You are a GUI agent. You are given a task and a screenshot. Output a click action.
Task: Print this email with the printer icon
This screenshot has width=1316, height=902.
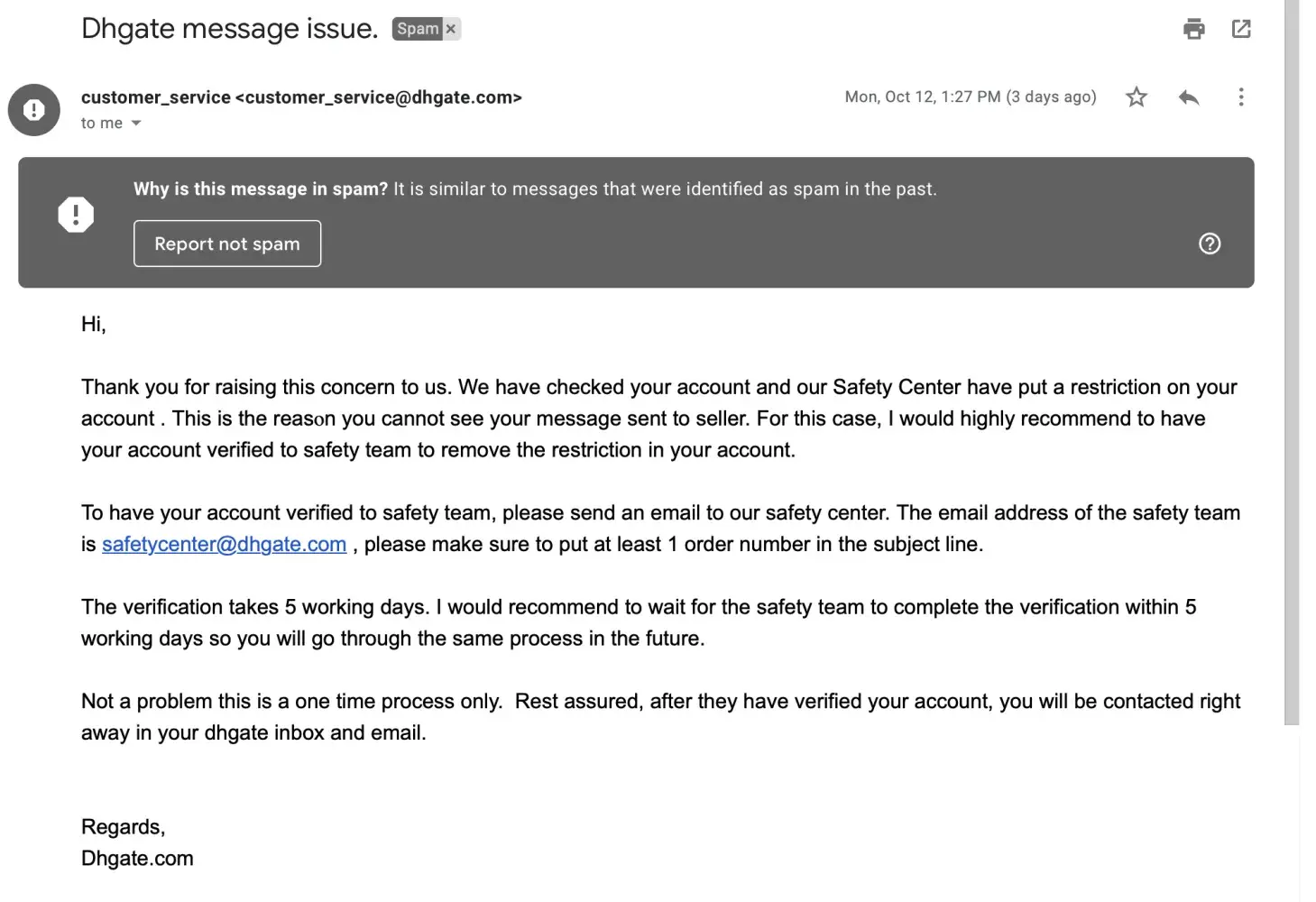[x=1193, y=29]
